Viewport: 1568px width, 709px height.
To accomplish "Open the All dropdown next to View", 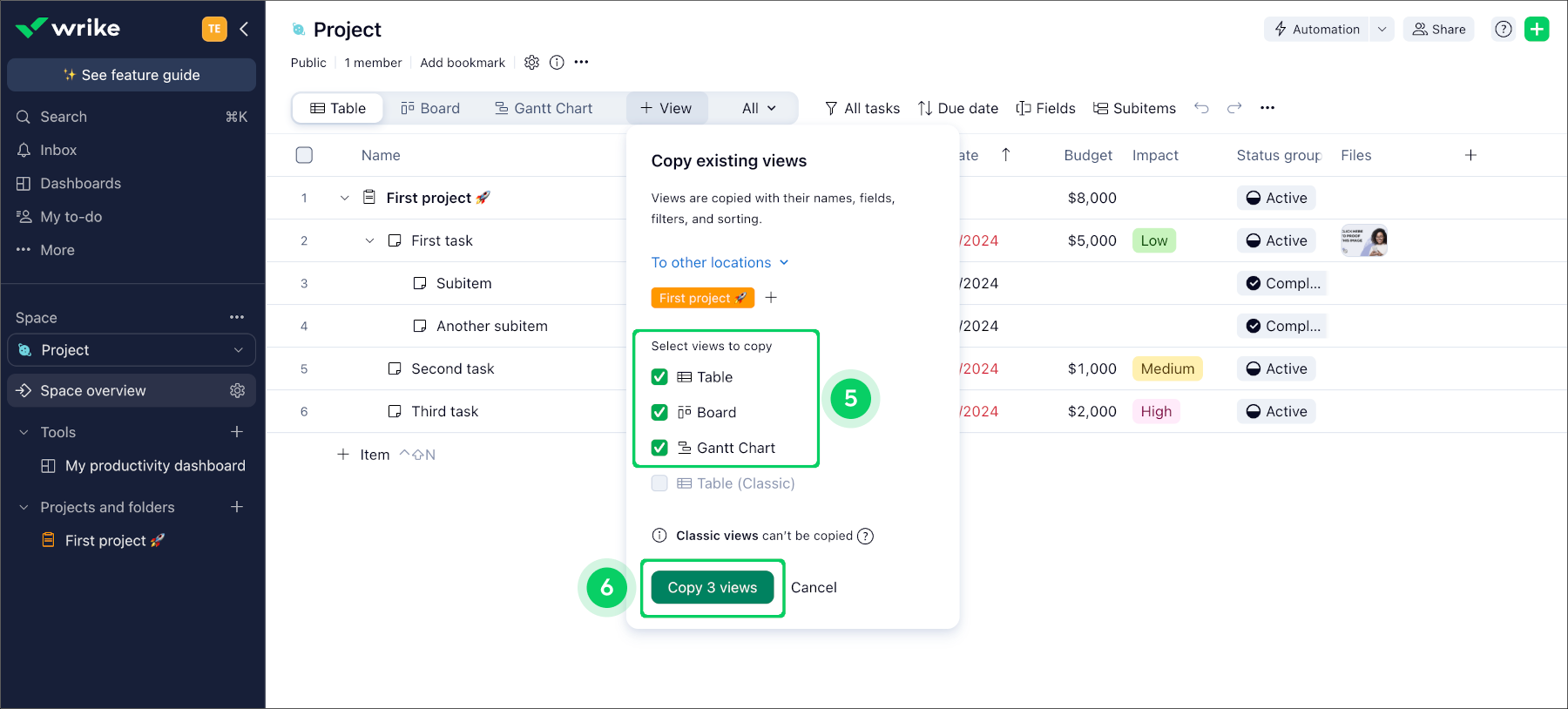I will pyautogui.click(x=758, y=108).
